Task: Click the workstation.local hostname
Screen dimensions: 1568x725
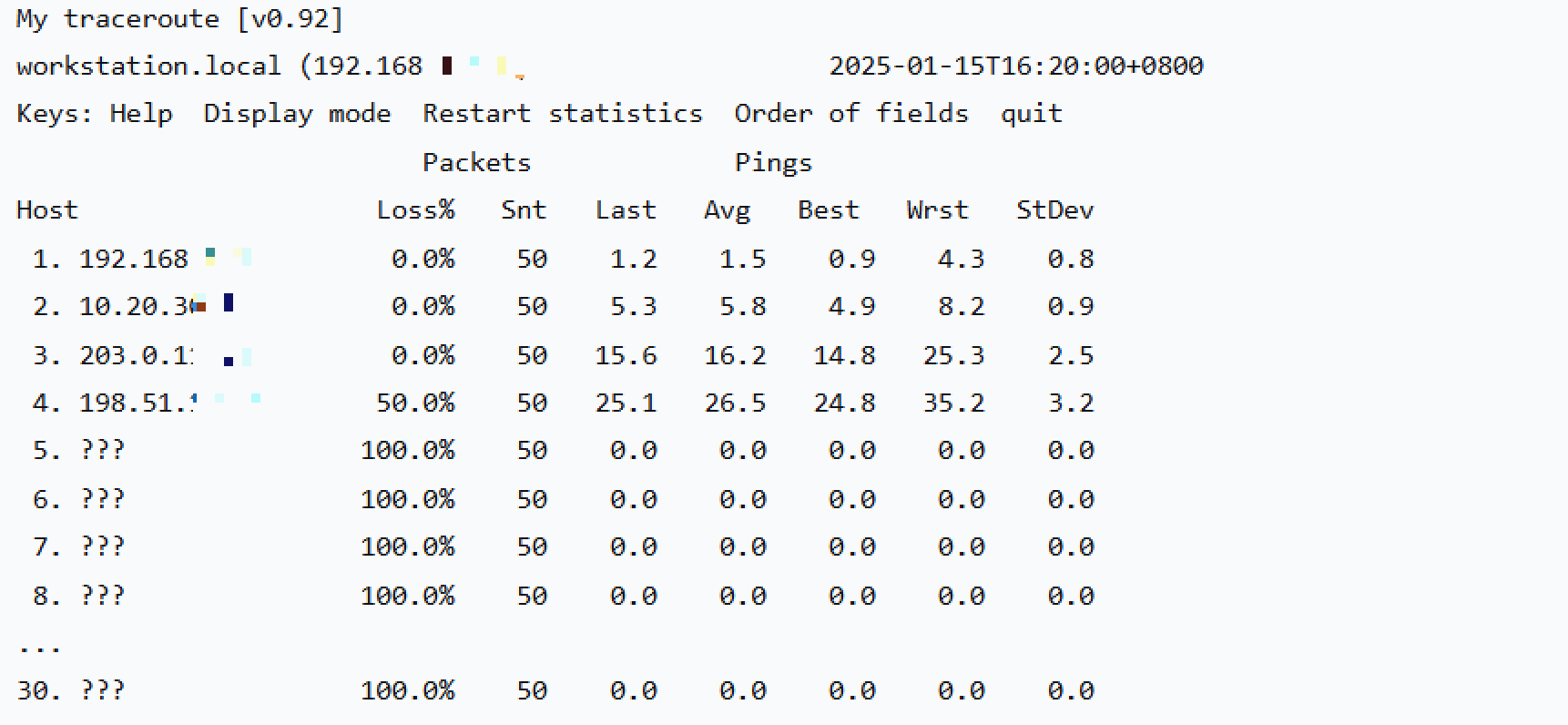Action: tap(148, 66)
